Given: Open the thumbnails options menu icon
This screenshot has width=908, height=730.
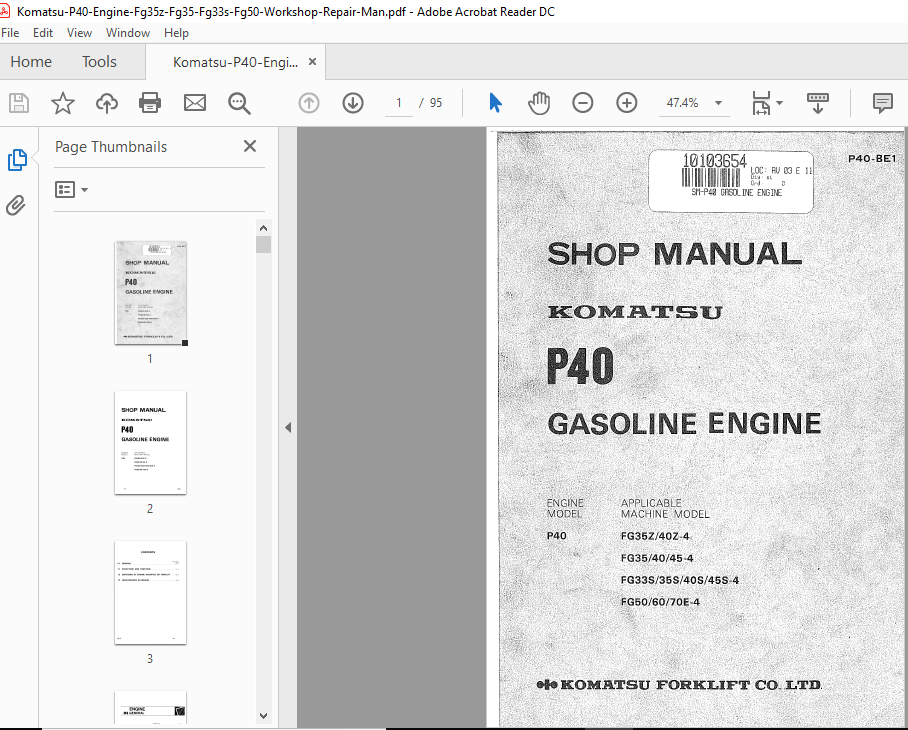Looking at the screenshot, I should point(65,189).
